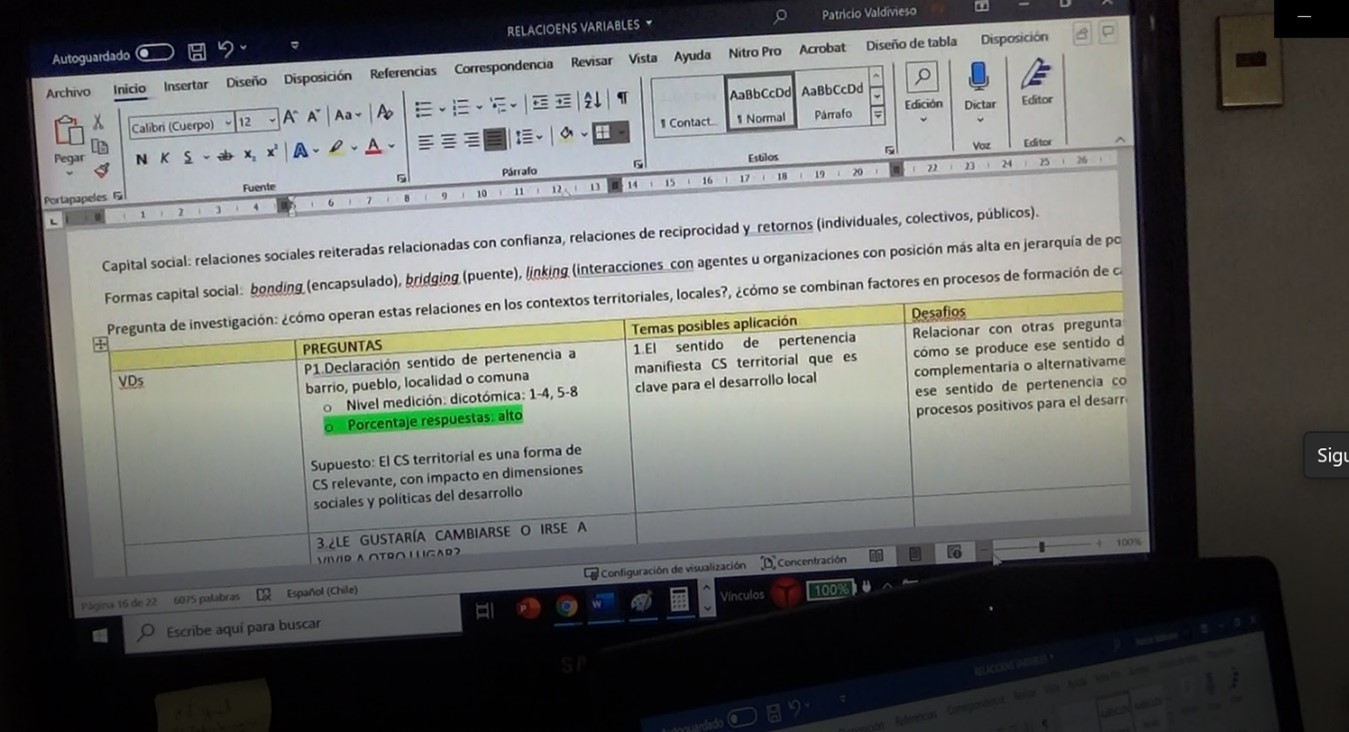
Task: Collapse the ribbon with the chevron
Action: (x=1121, y=140)
